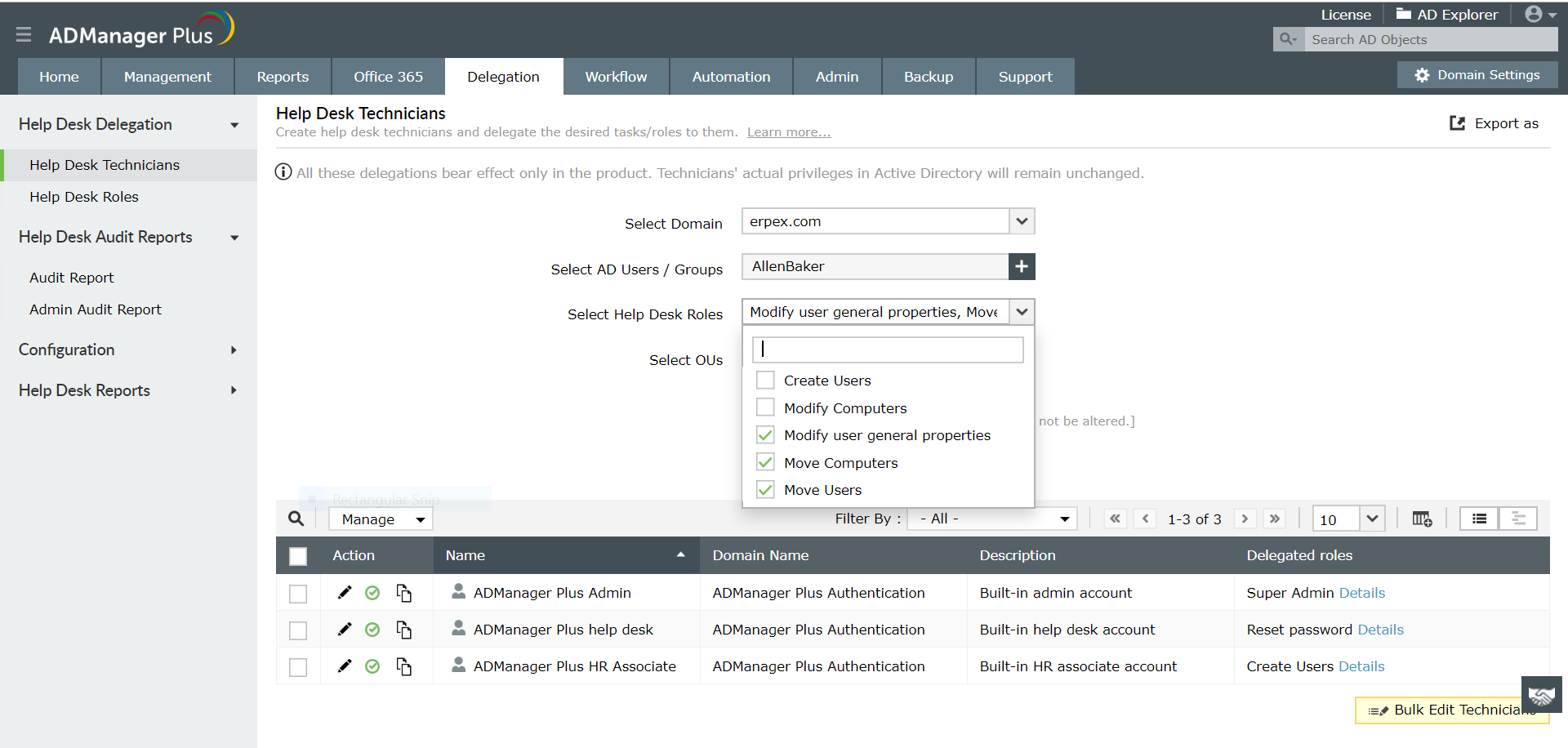Open the user account menu icon
This screenshot has height=748, width=1568.
(1540, 14)
